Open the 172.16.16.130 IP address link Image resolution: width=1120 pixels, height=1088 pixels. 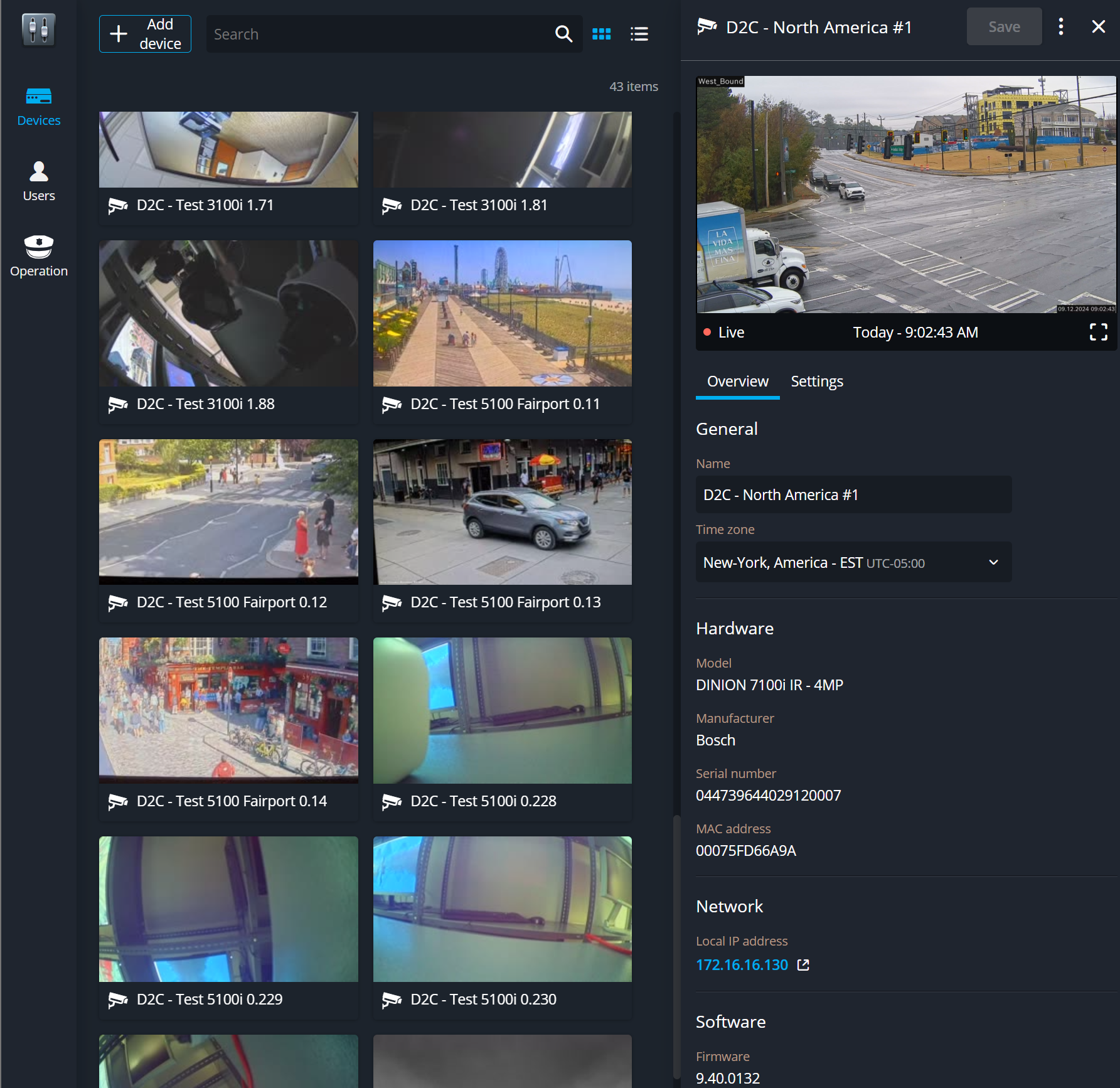point(742,964)
